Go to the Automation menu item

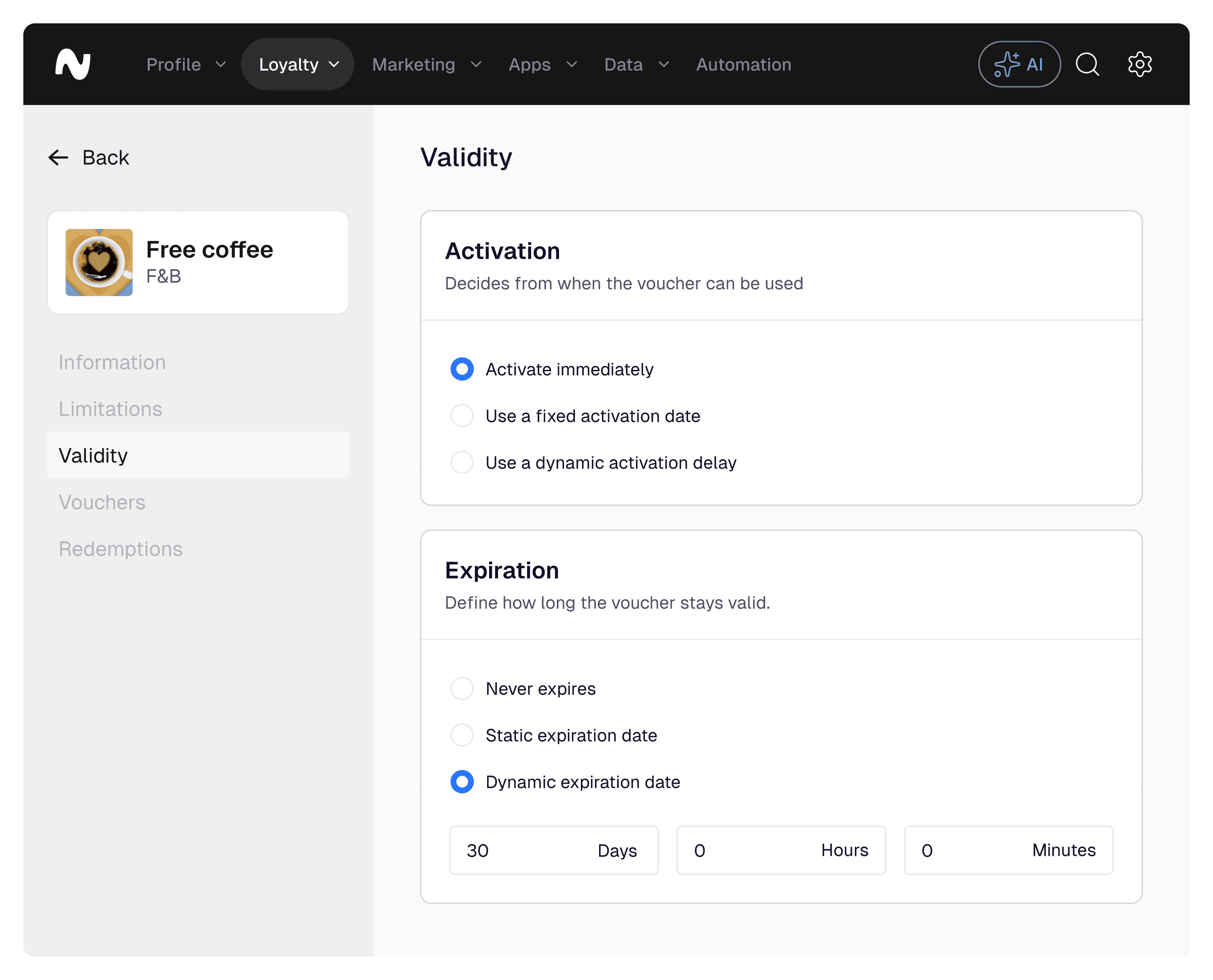pyautogui.click(x=743, y=64)
